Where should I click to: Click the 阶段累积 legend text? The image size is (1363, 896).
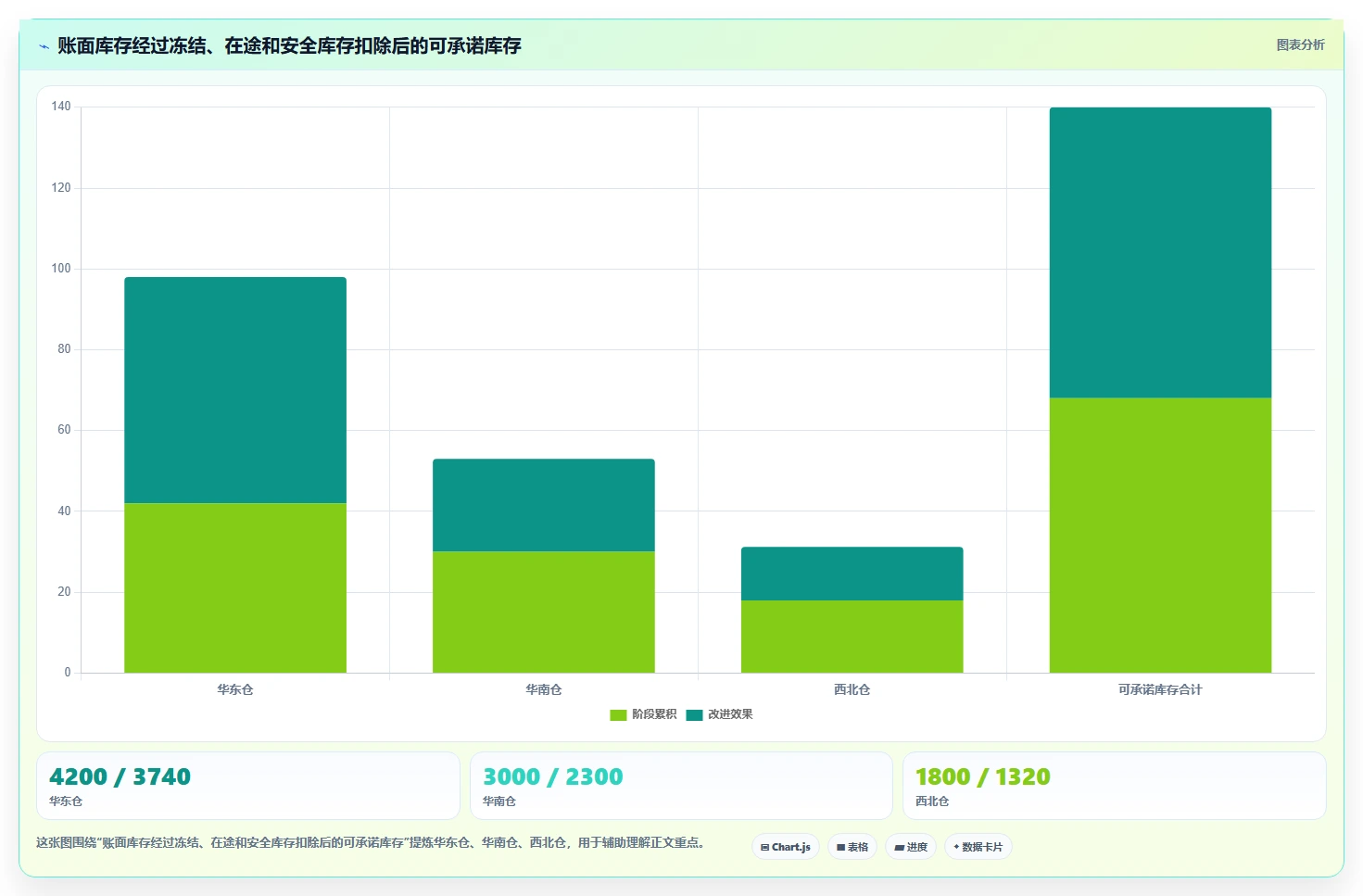point(654,714)
